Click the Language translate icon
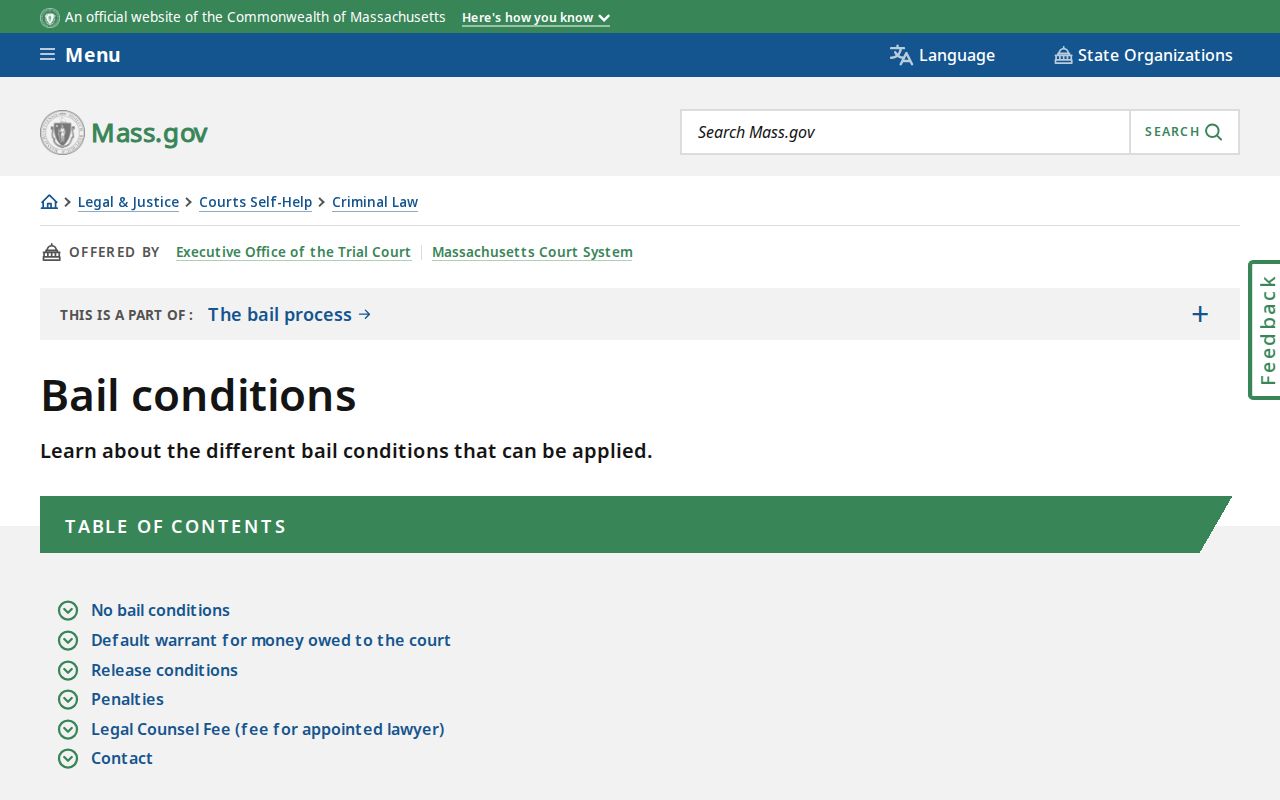Image resolution: width=1280 pixels, height=800 pixels. 901,55
